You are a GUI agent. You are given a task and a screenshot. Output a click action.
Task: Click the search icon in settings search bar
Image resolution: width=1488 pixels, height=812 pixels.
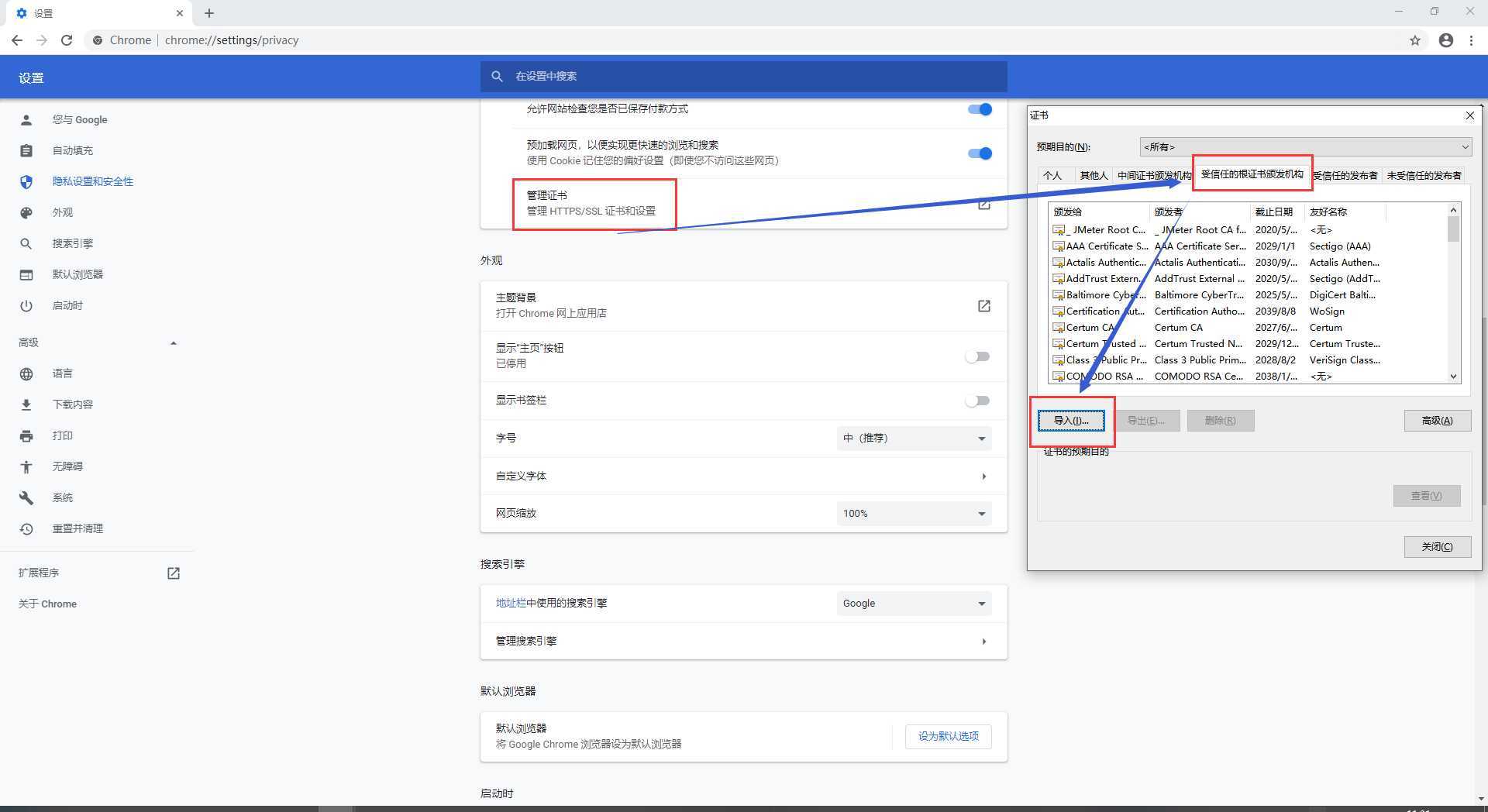(498, 76)
